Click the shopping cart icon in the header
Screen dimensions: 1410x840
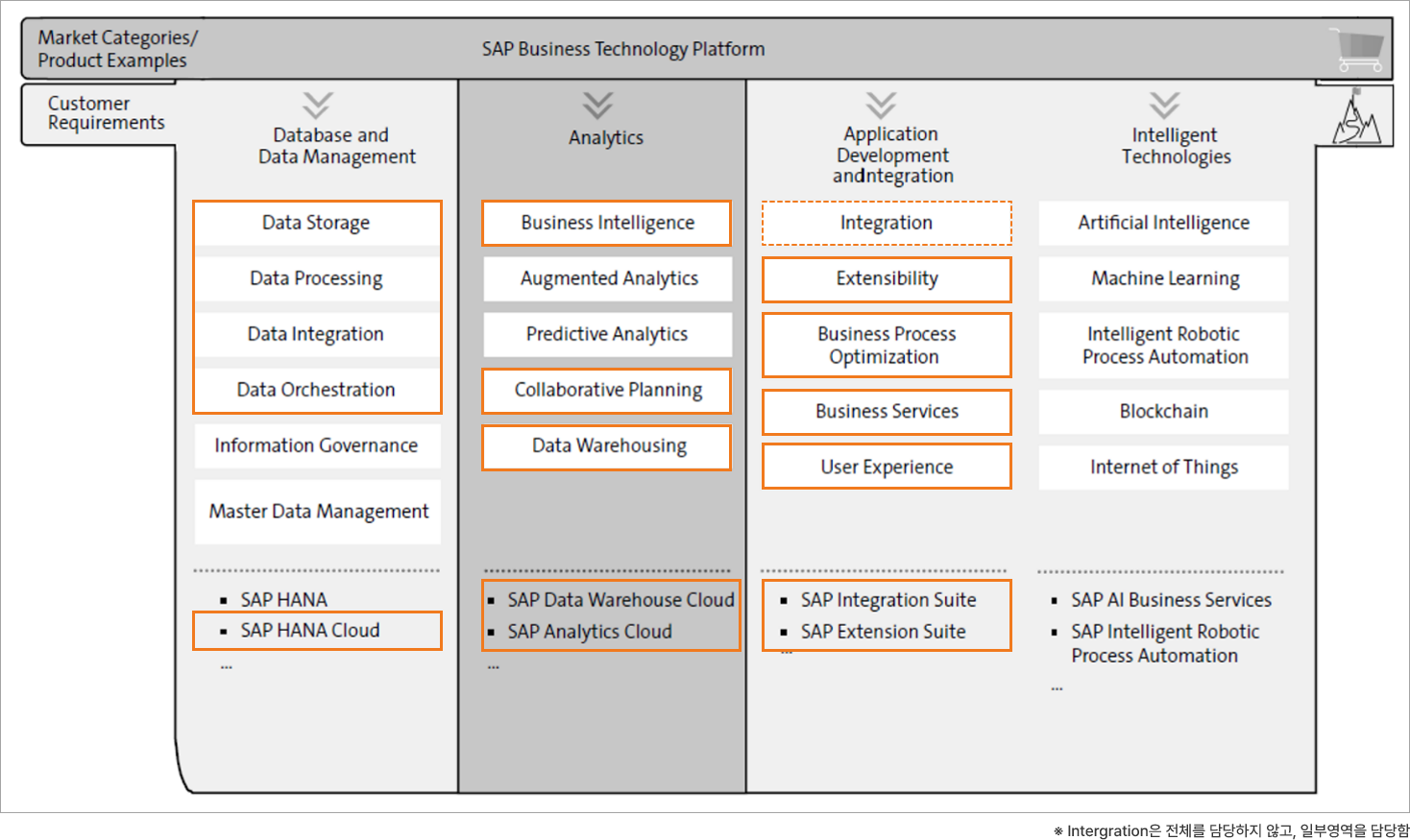click(x=1358, y=49)
